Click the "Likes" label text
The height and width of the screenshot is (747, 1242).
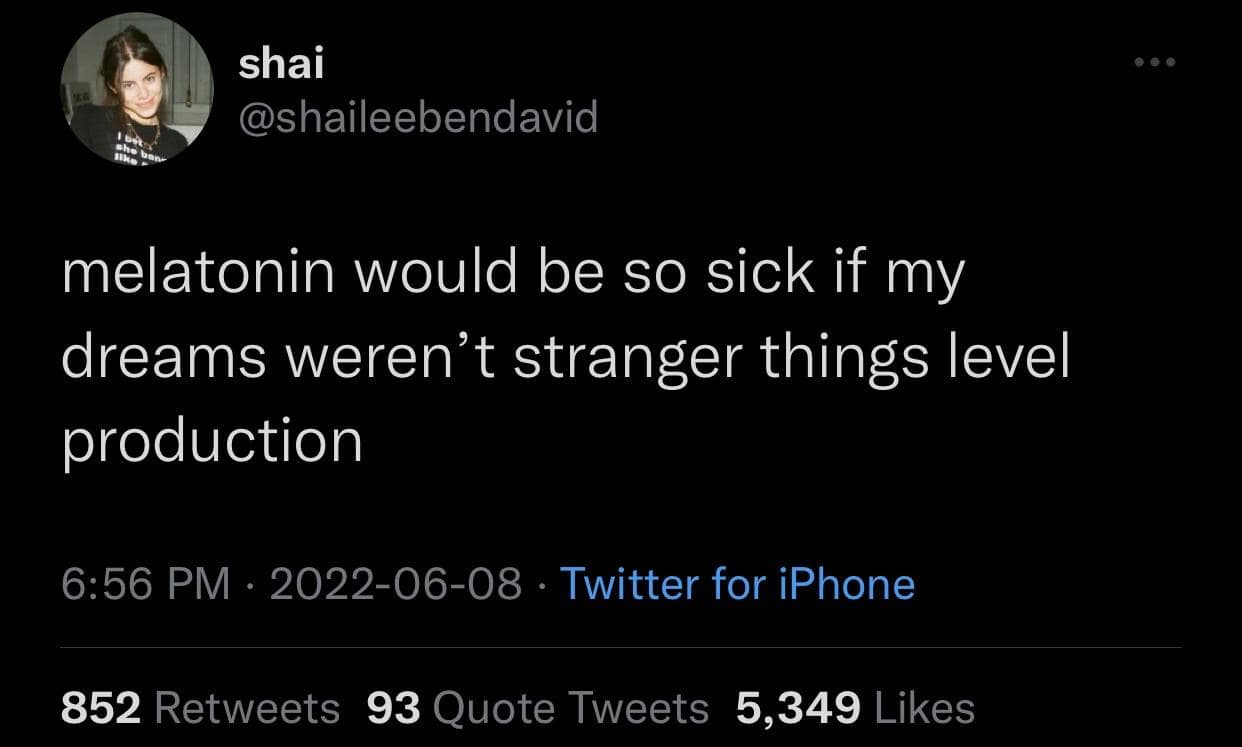click(x=924, y=708)
